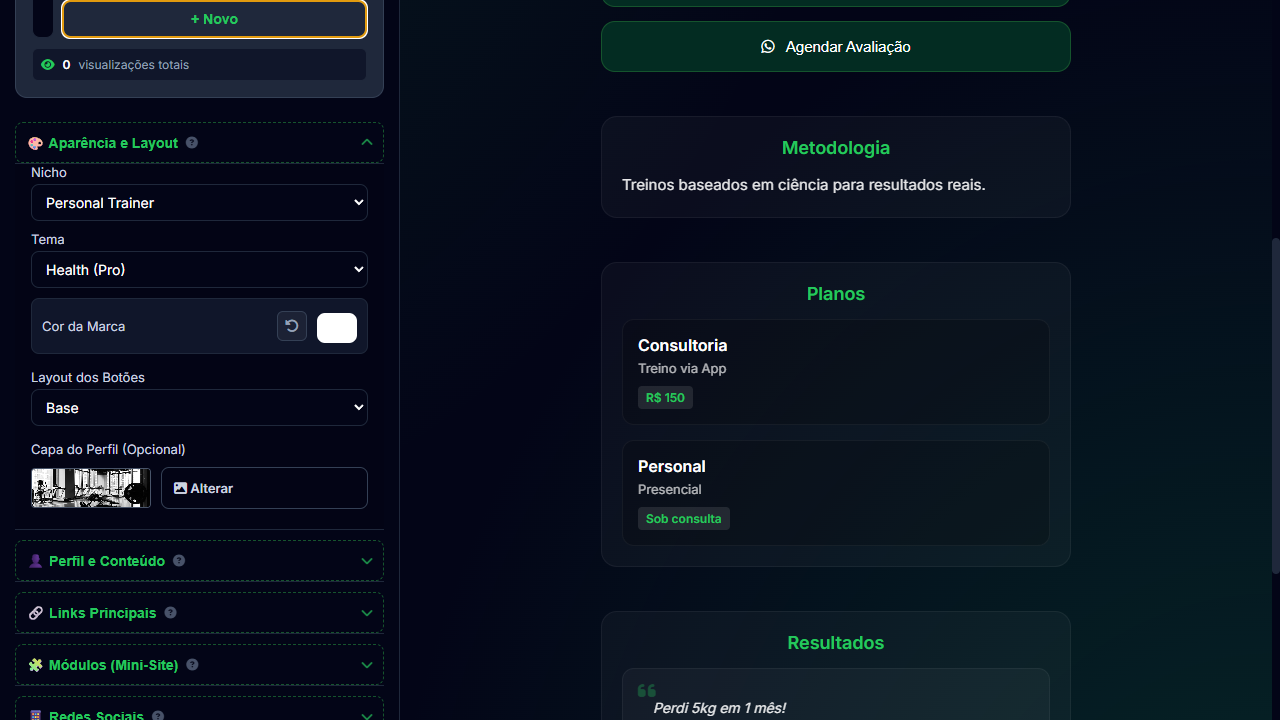Click the WhatsApp icon on Agendar Avaliação
Image resolution: width=1280 pixels, height=720 pixels.
click(x=768, y=47)
